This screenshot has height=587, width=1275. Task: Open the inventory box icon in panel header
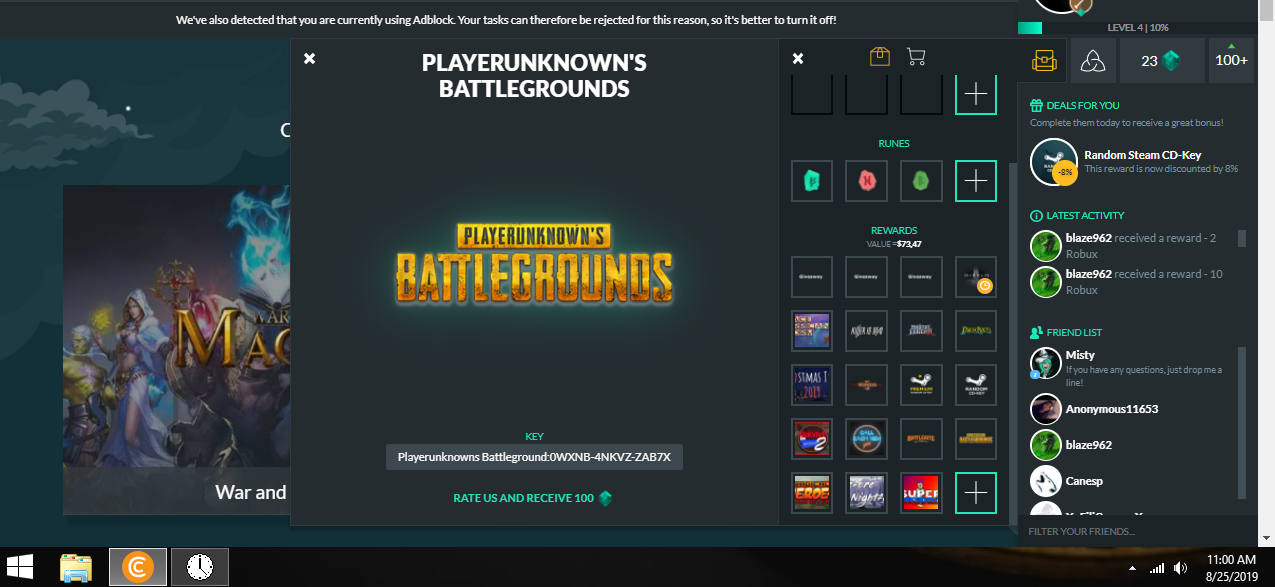pos(879,57)
